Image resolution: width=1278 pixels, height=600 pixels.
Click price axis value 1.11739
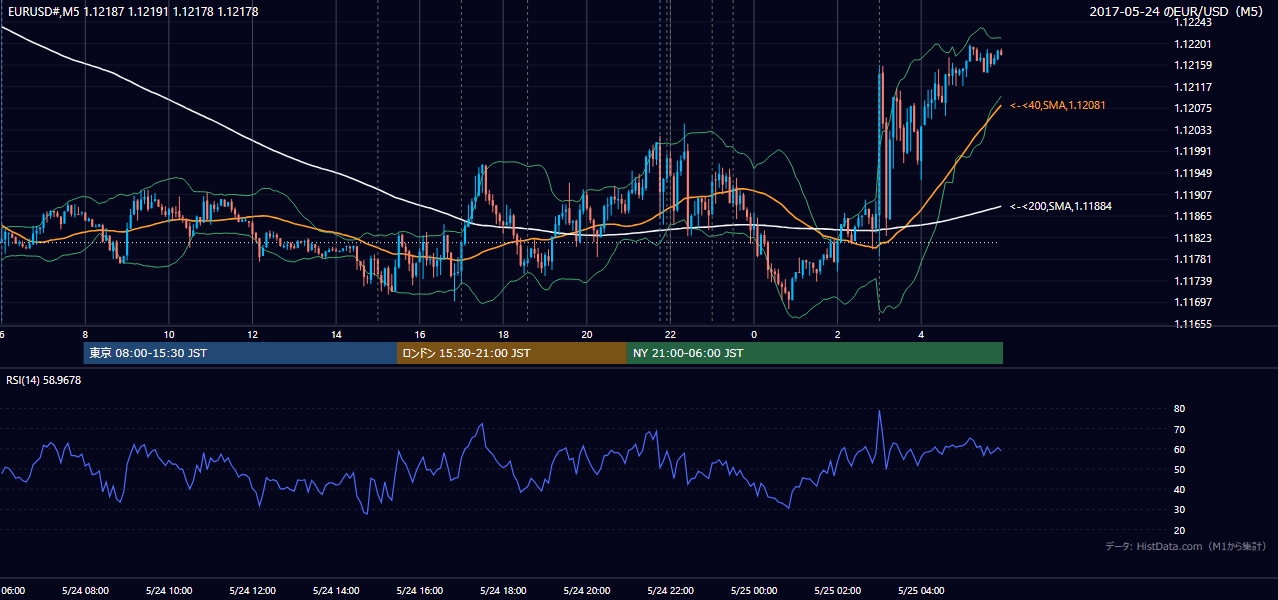1193,281
